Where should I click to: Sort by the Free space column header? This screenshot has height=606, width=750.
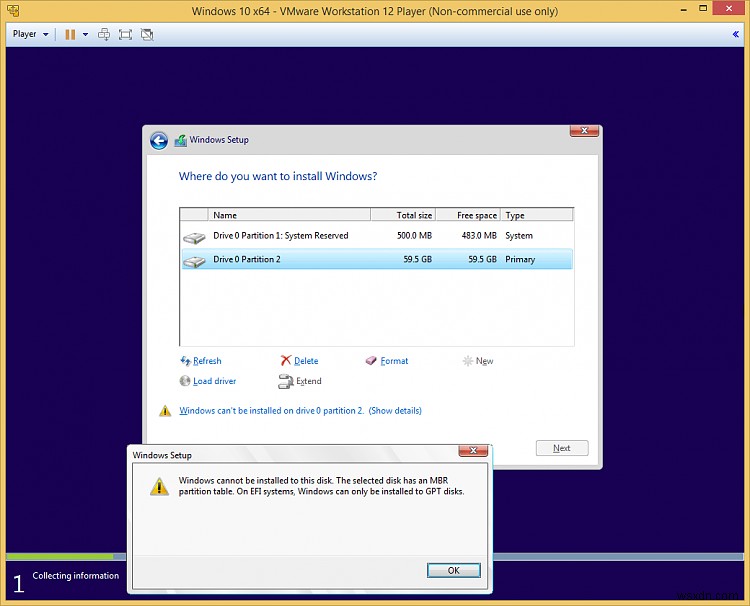pos(468,215)
